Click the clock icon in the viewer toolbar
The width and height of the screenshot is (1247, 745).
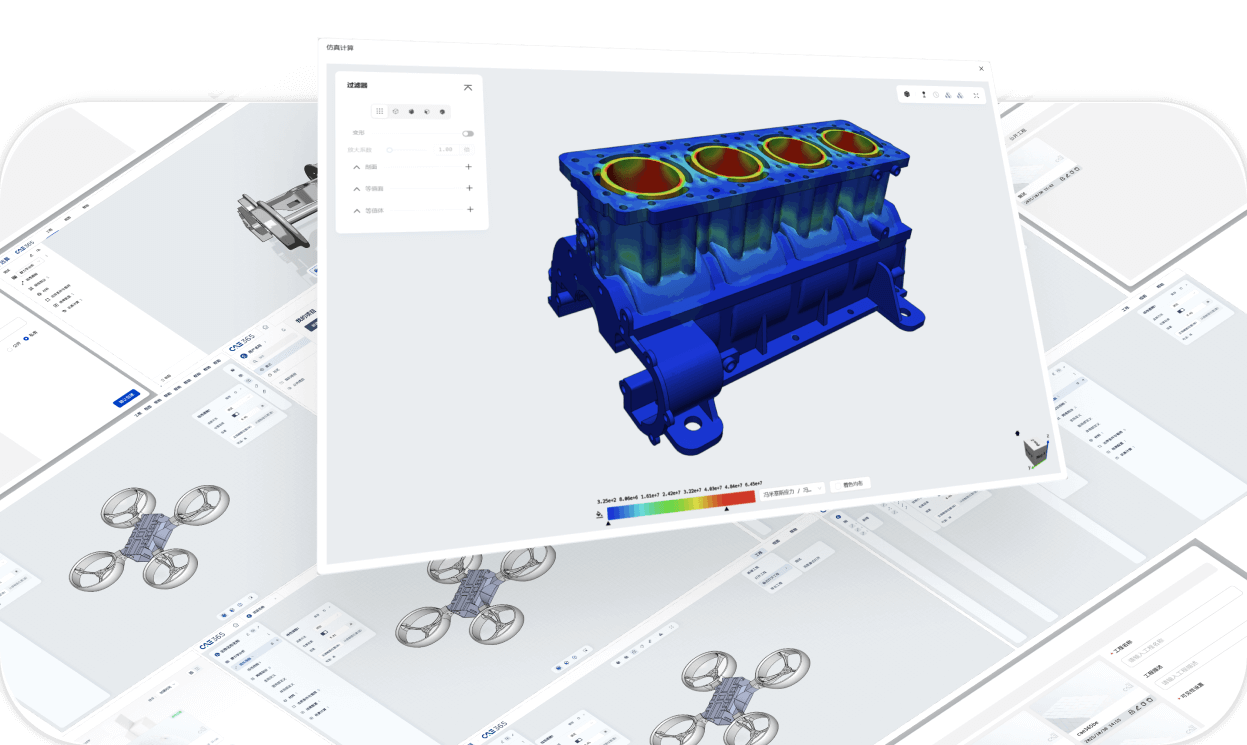936,95
